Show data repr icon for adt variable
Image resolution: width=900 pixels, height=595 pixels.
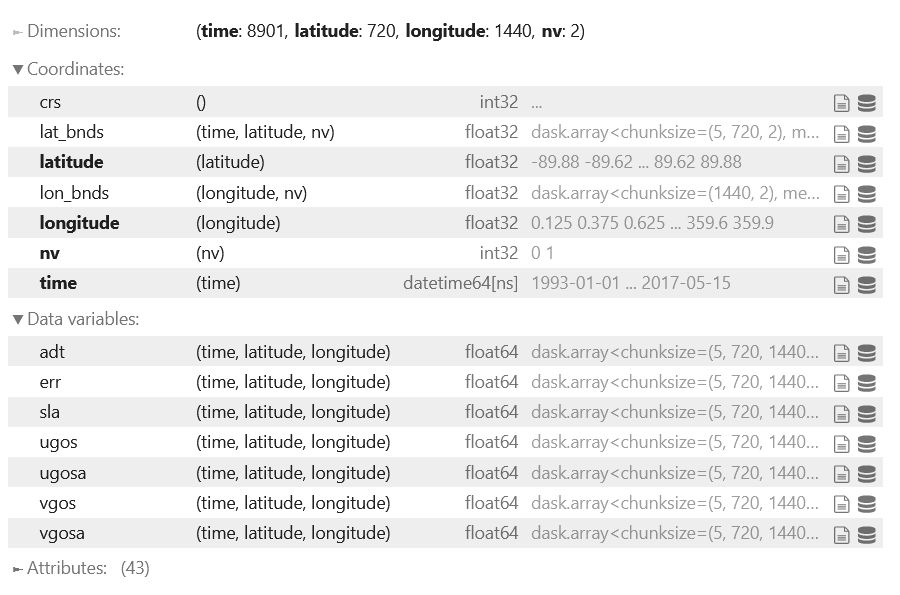point(867,352)
